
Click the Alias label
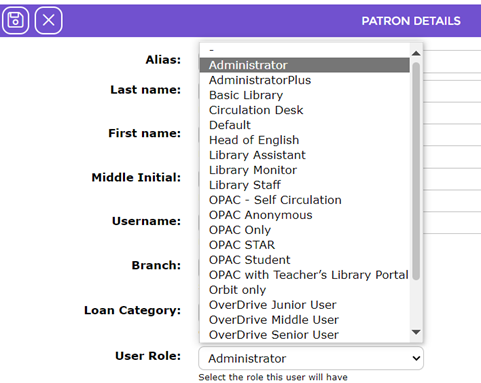[163, 60]
